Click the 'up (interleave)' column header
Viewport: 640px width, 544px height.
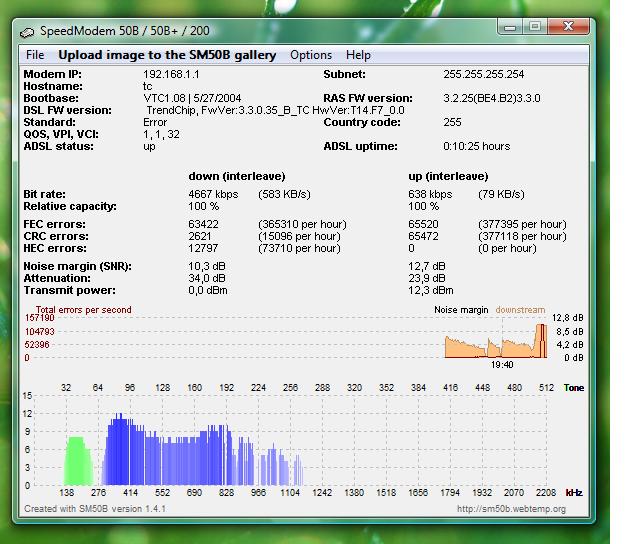pyautogui.click(x=448, y=176)
